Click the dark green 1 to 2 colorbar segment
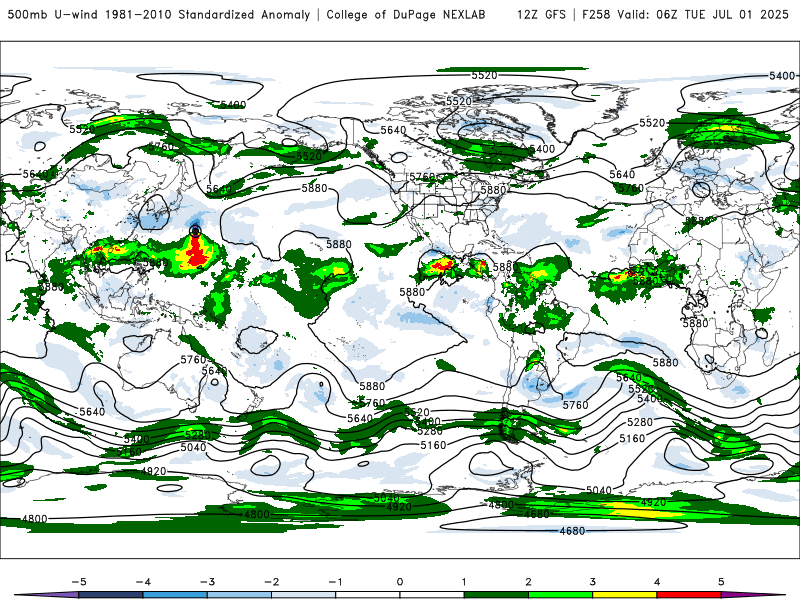 (496, 595)
